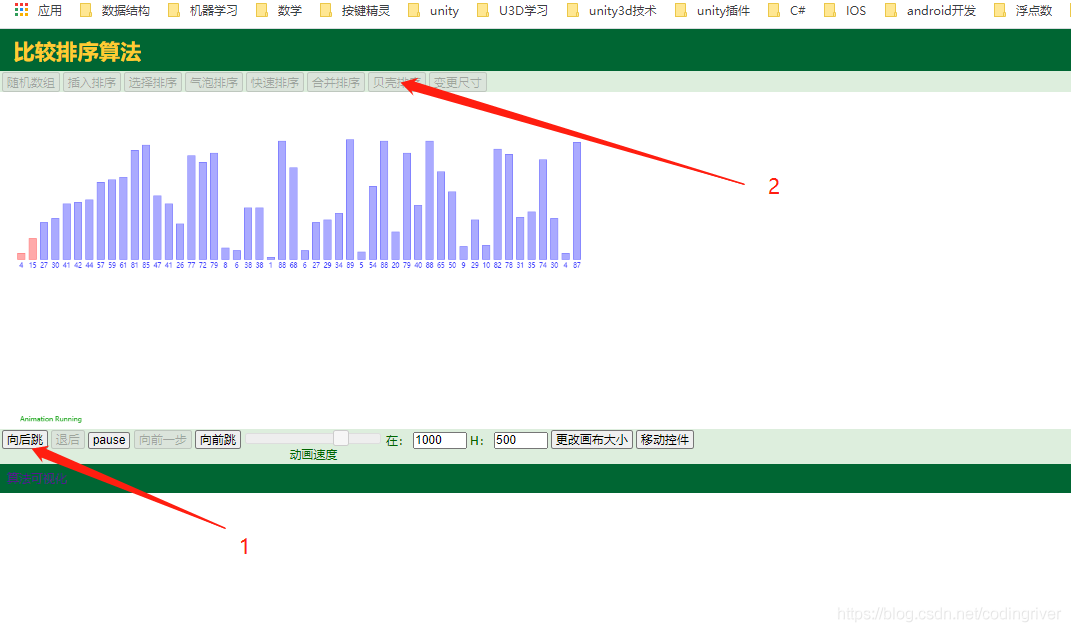Open the unity插件 bookmark folder

pos(712,10)
